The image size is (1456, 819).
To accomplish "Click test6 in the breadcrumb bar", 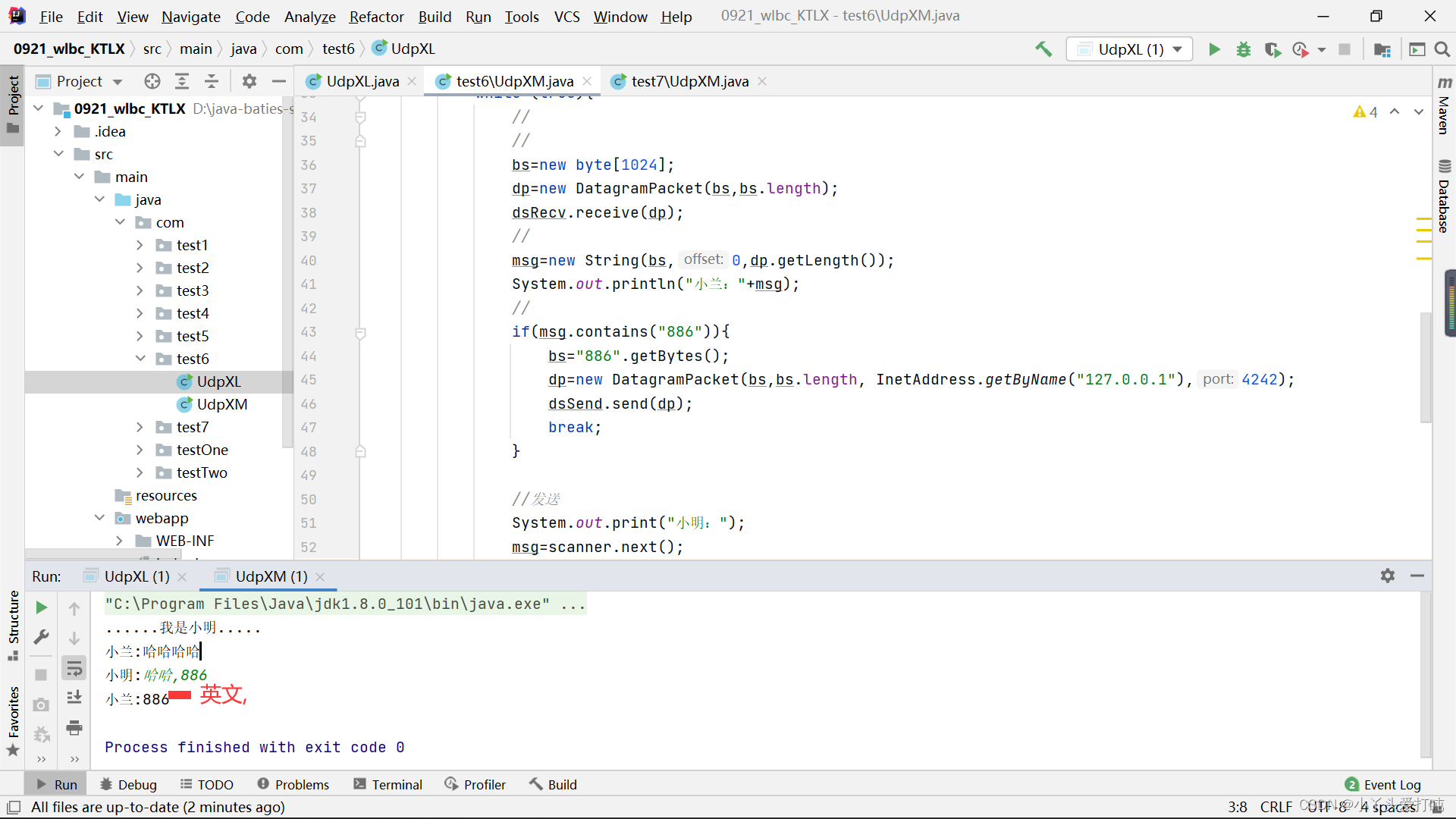I will coord(338,49).
